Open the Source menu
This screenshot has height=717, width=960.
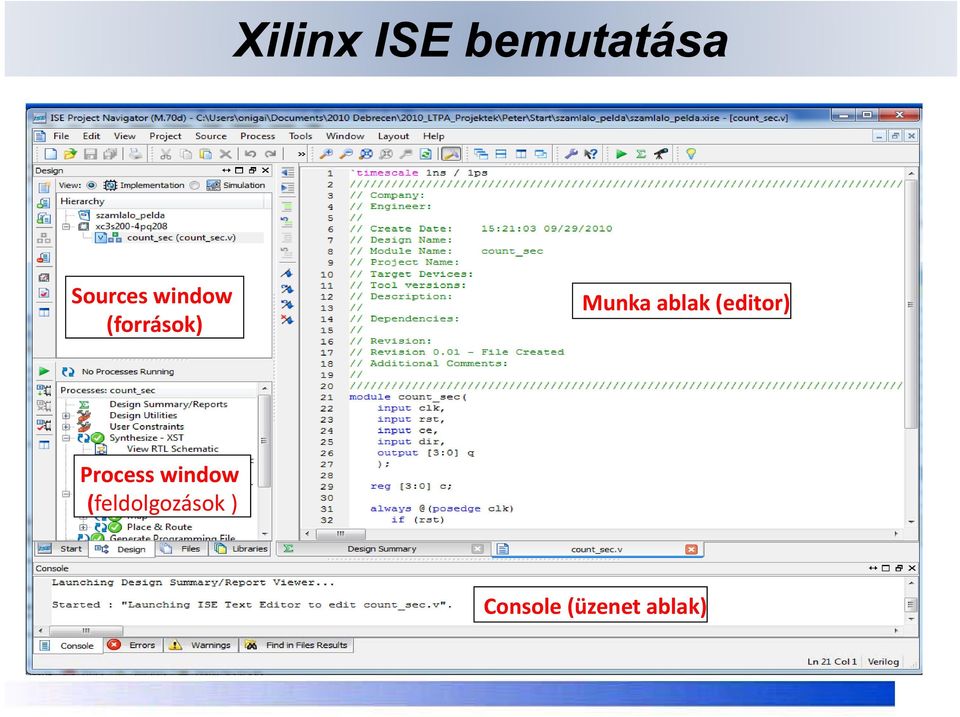211,136
